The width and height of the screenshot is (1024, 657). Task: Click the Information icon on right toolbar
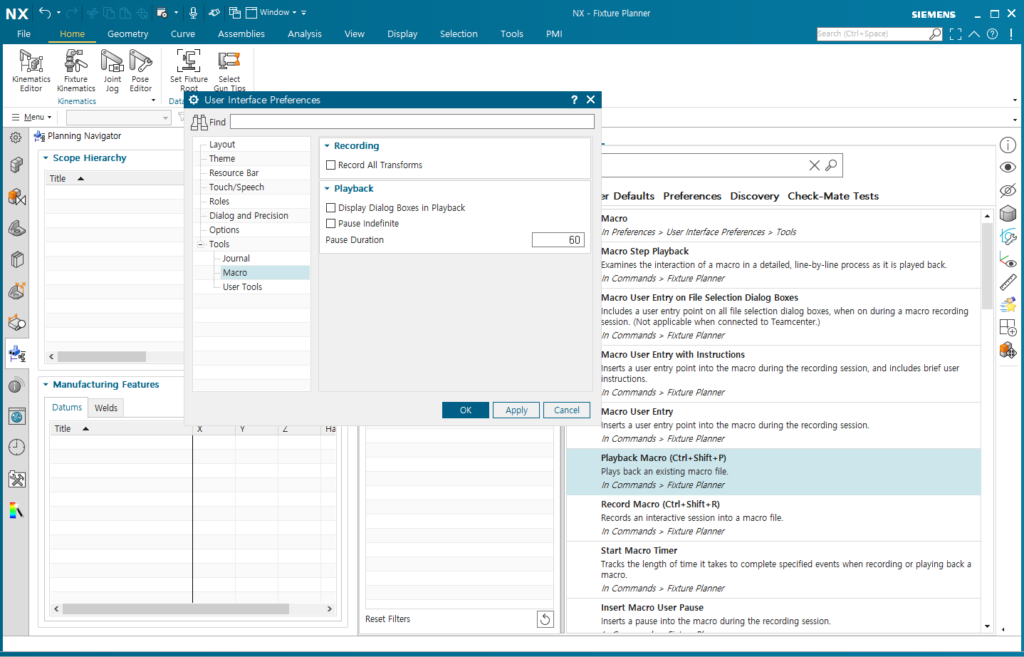pos(1008,145)
